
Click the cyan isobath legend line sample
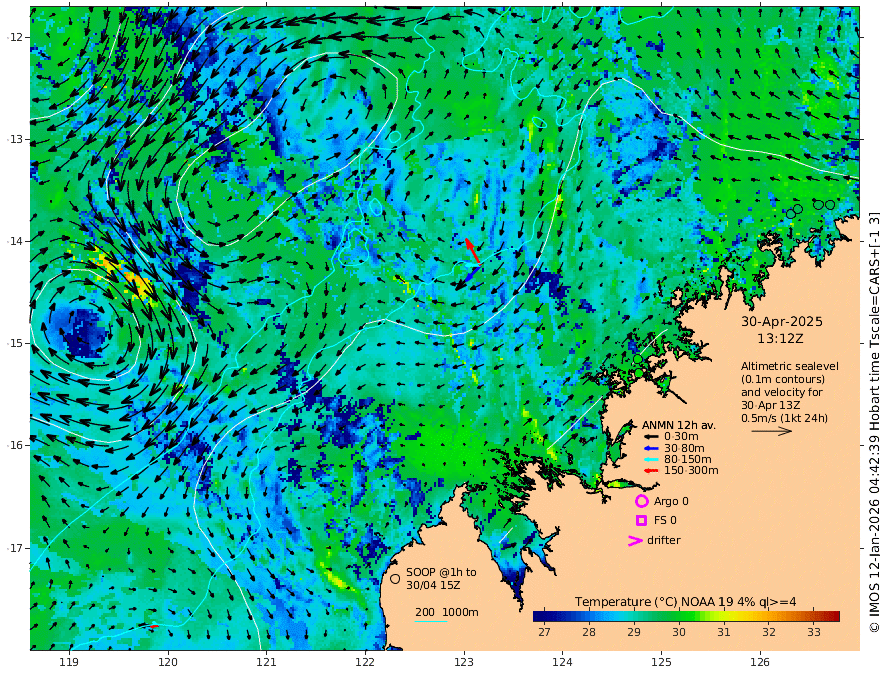(x=430, y=621)
